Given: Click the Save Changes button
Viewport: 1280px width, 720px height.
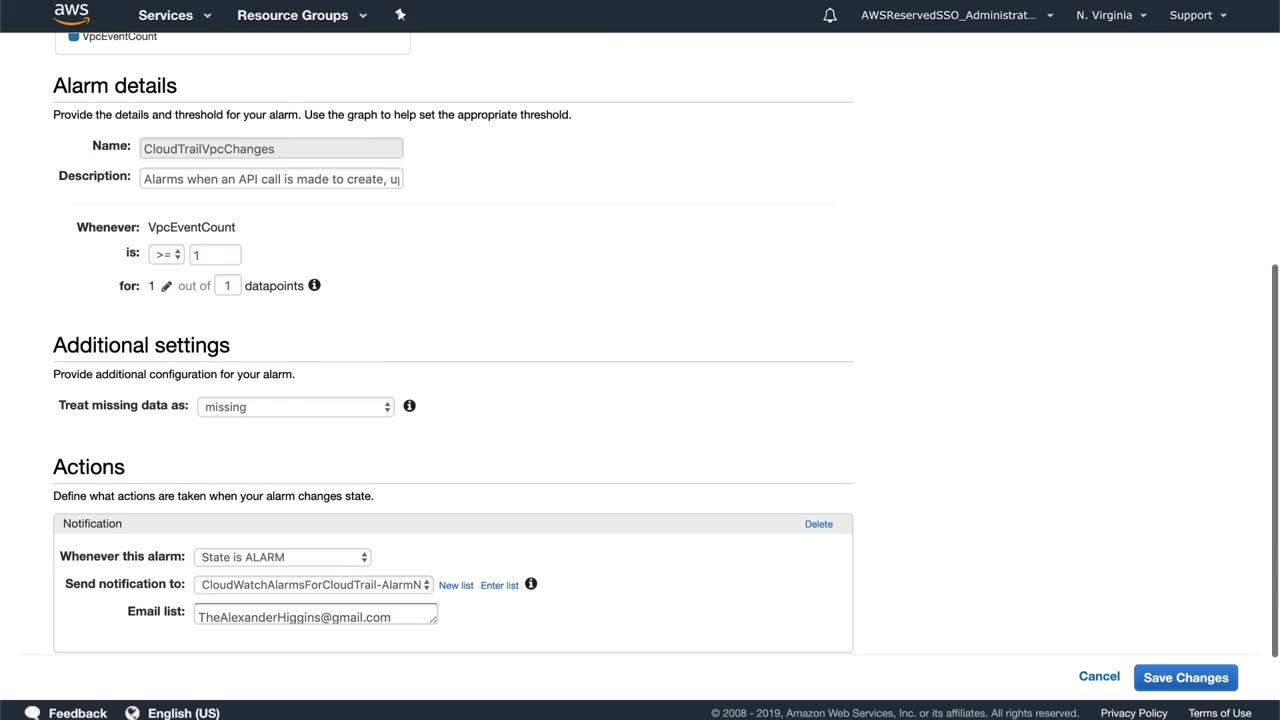Looking at the screenshot, I should (1185, 678).
